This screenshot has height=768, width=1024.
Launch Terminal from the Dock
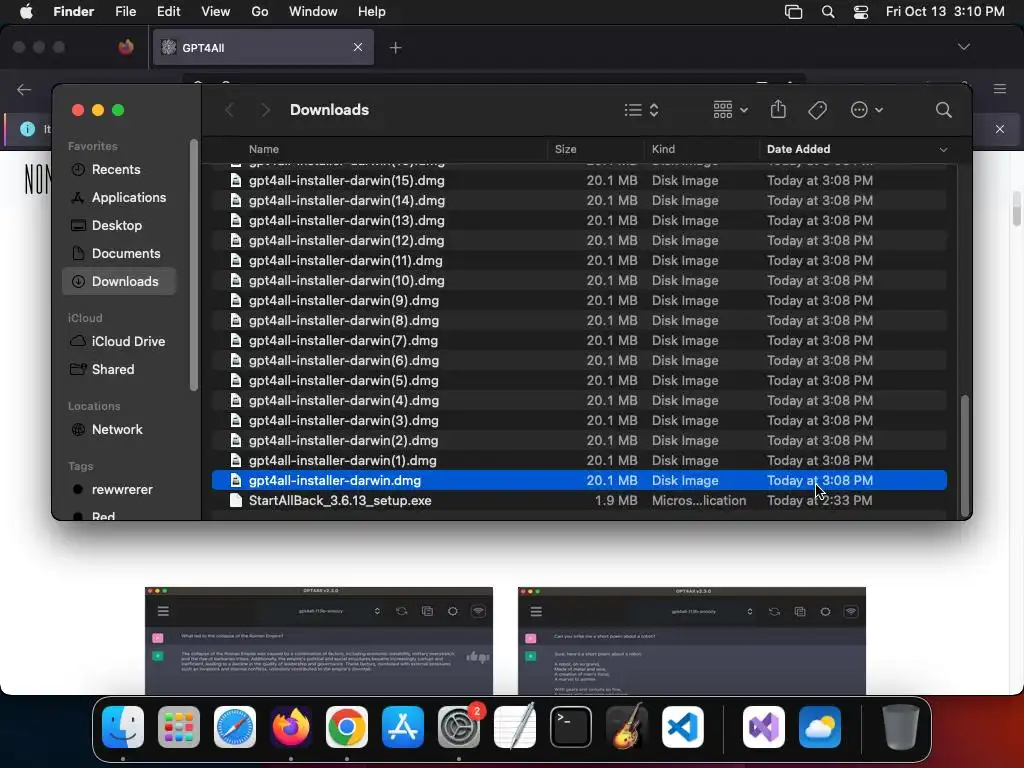(x=571, y=727)
